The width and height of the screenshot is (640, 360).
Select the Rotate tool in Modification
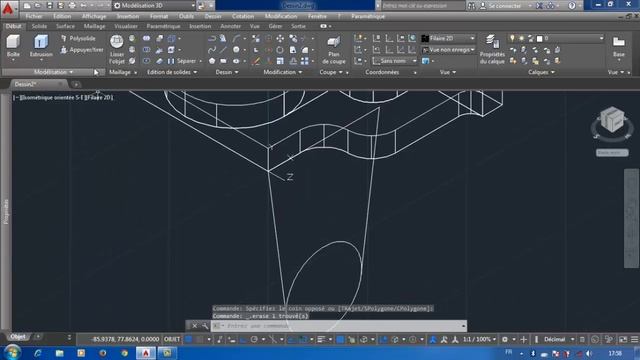(x=280, y=50)
